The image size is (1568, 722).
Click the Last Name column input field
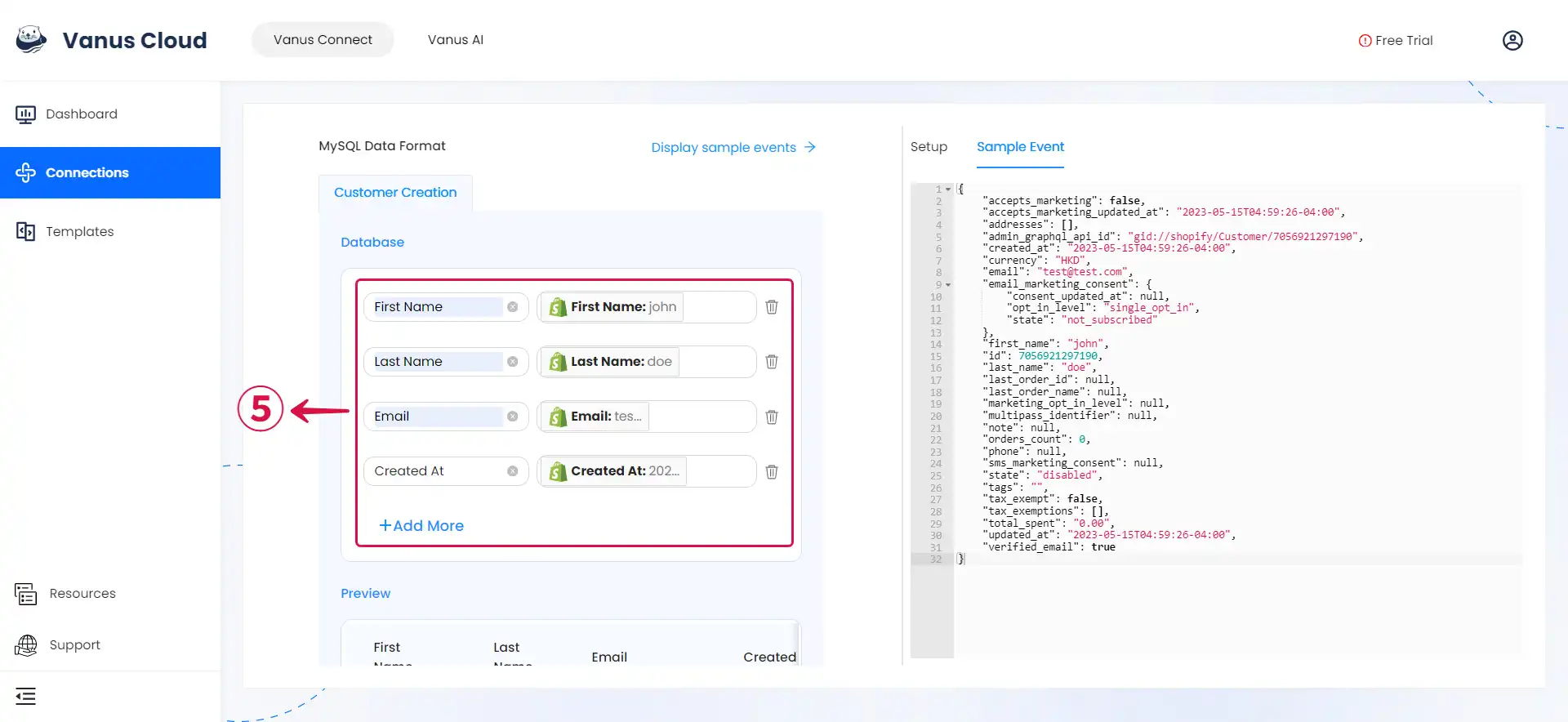446,362
